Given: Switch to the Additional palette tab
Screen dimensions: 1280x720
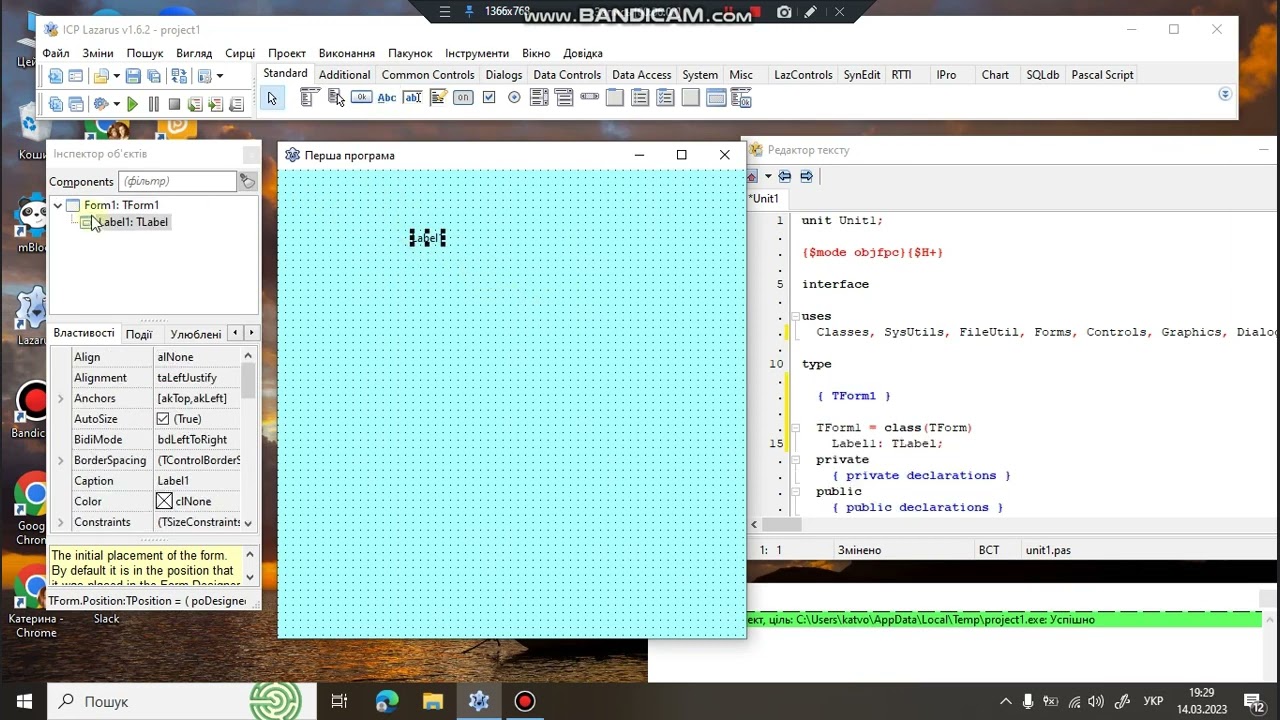Looking at the screenshot, I should (345, 75).
